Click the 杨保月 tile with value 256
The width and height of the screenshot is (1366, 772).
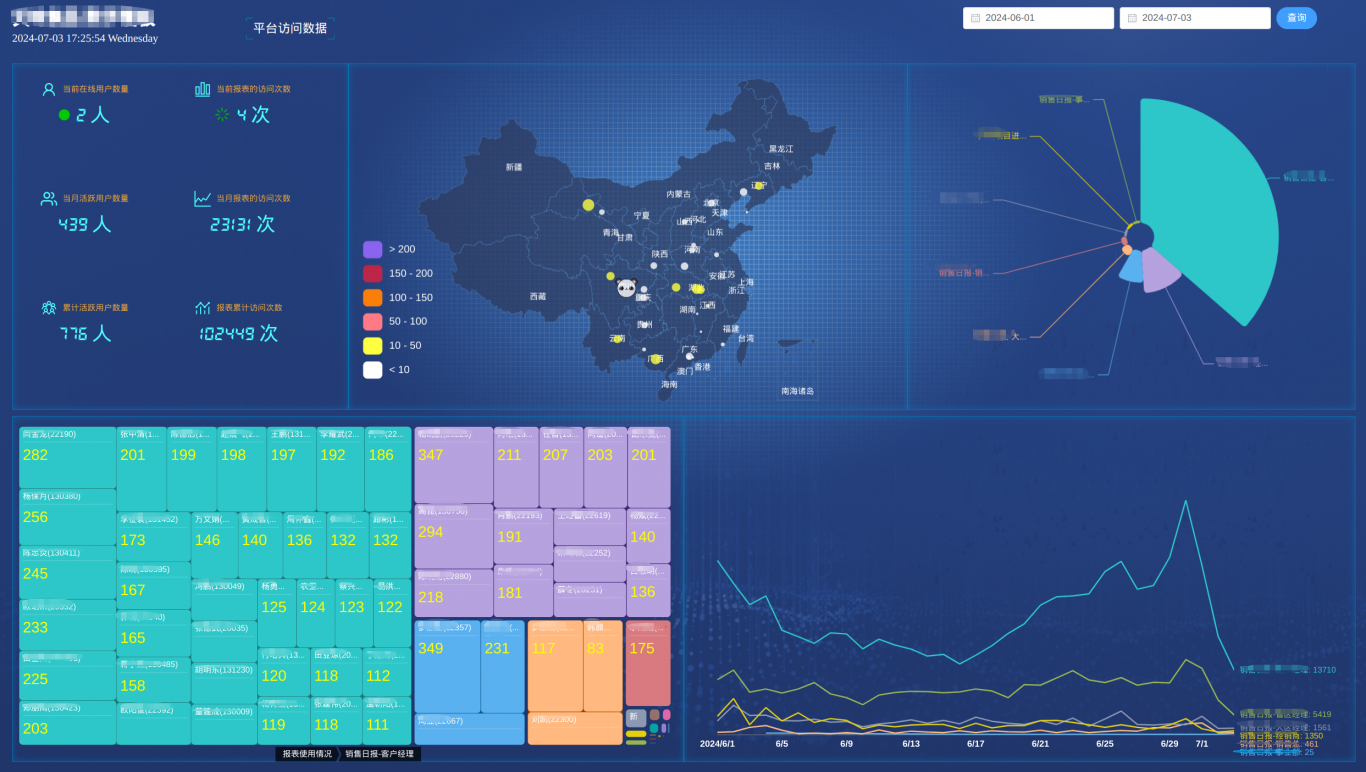tap(68, 517)
